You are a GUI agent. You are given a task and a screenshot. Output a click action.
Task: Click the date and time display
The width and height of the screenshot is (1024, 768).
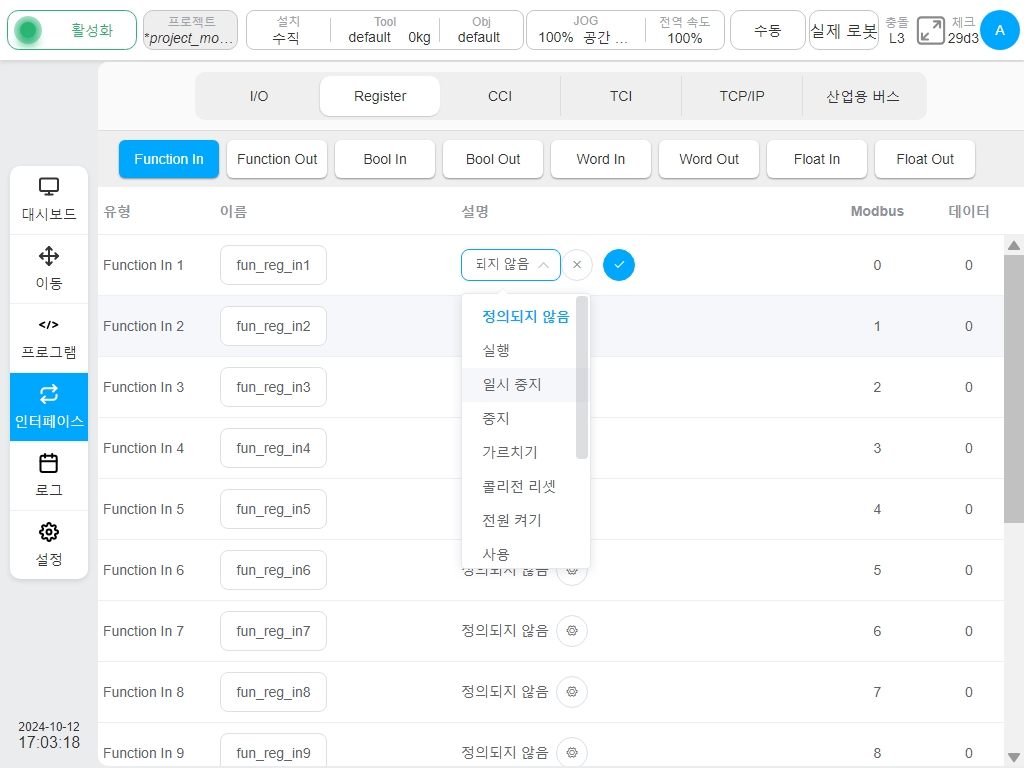pos(49,735)
